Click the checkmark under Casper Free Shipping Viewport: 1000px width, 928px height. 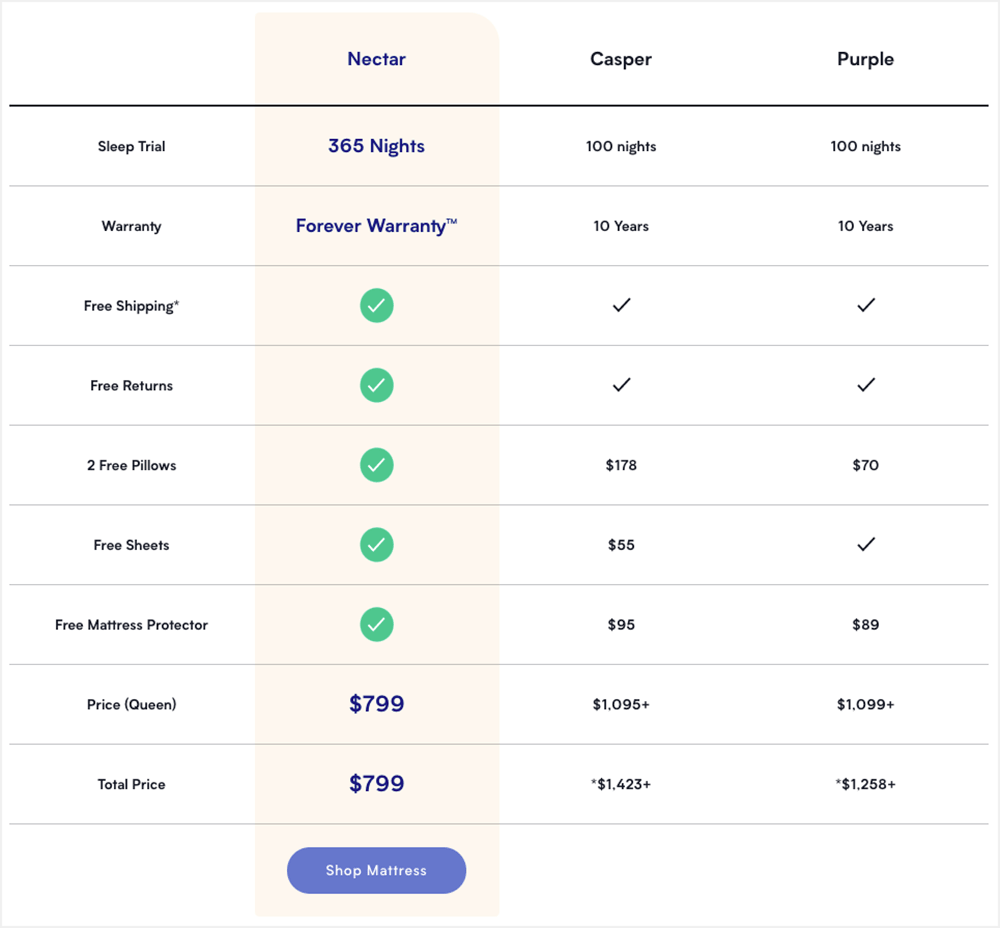click(x=621, y=305)
